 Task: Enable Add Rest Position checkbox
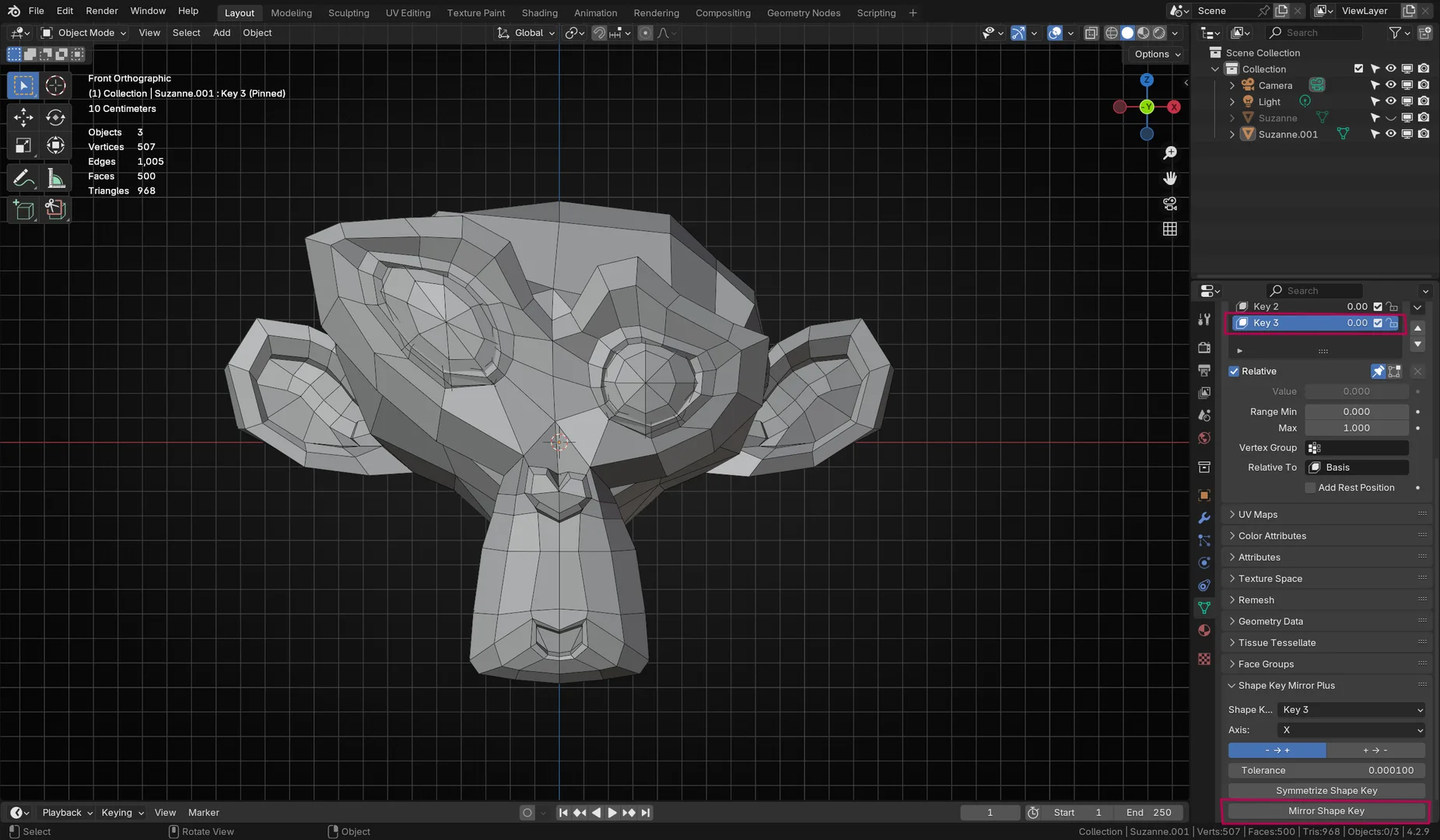1310,488
